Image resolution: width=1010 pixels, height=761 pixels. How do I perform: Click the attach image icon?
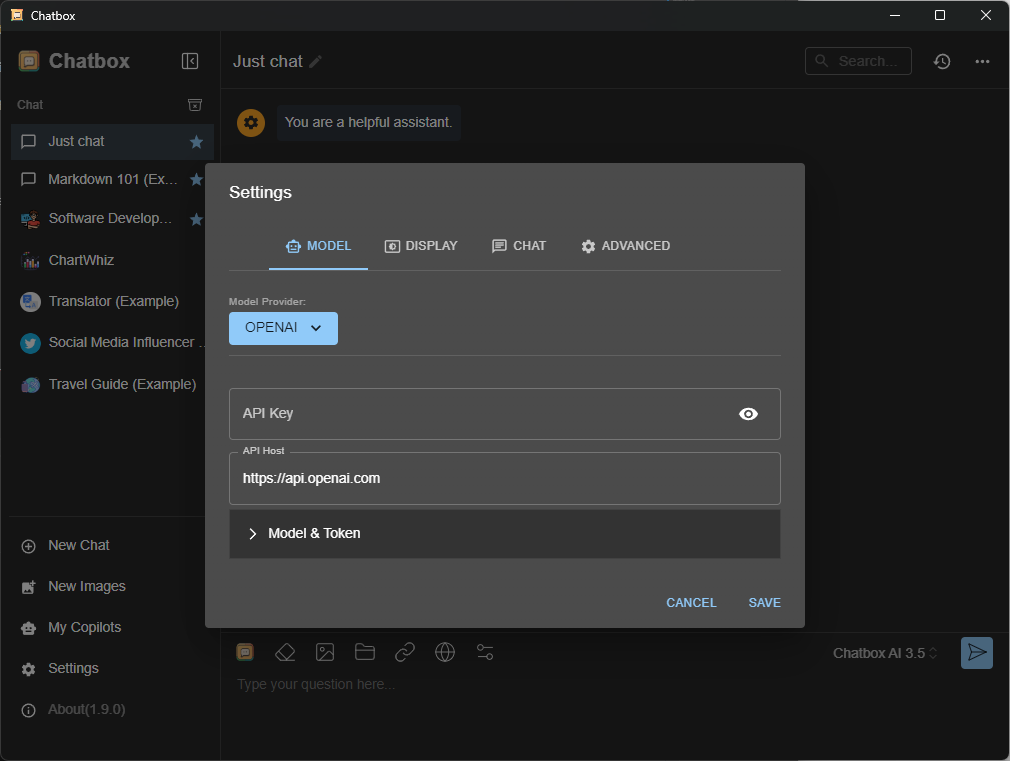point(325,653)
